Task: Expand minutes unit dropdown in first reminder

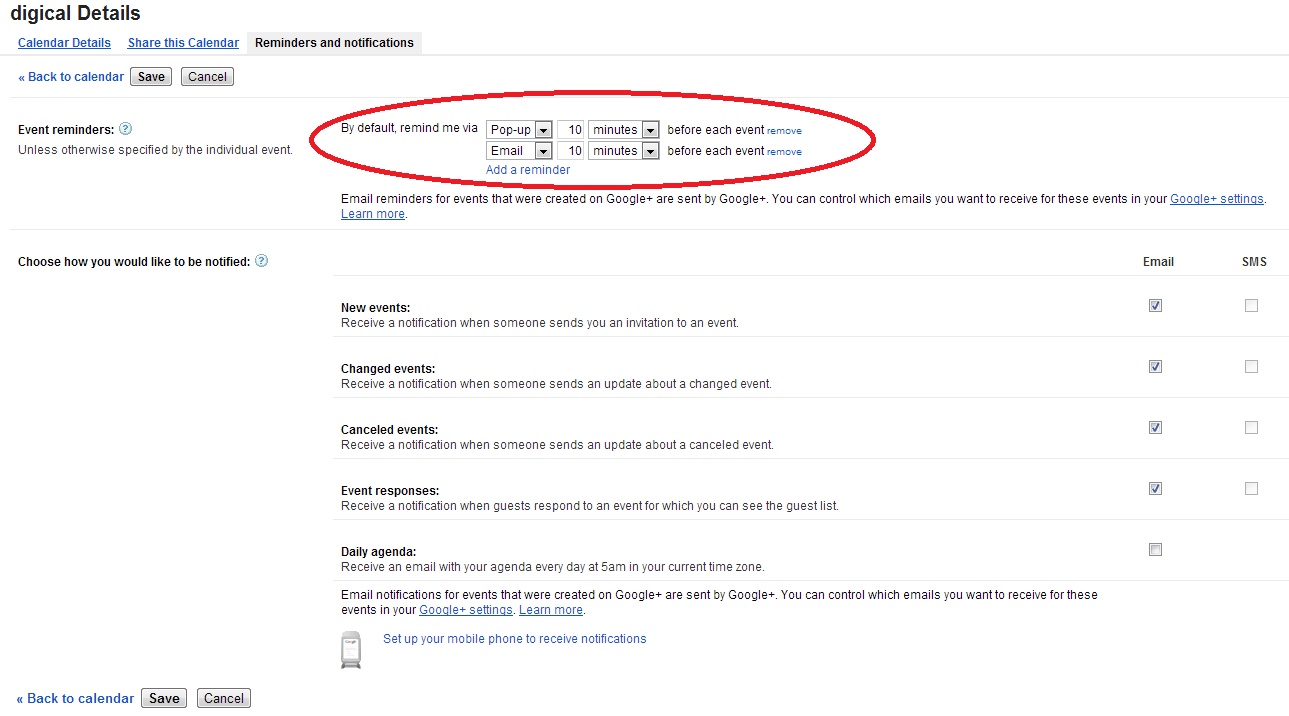Action: coord(623,130)
